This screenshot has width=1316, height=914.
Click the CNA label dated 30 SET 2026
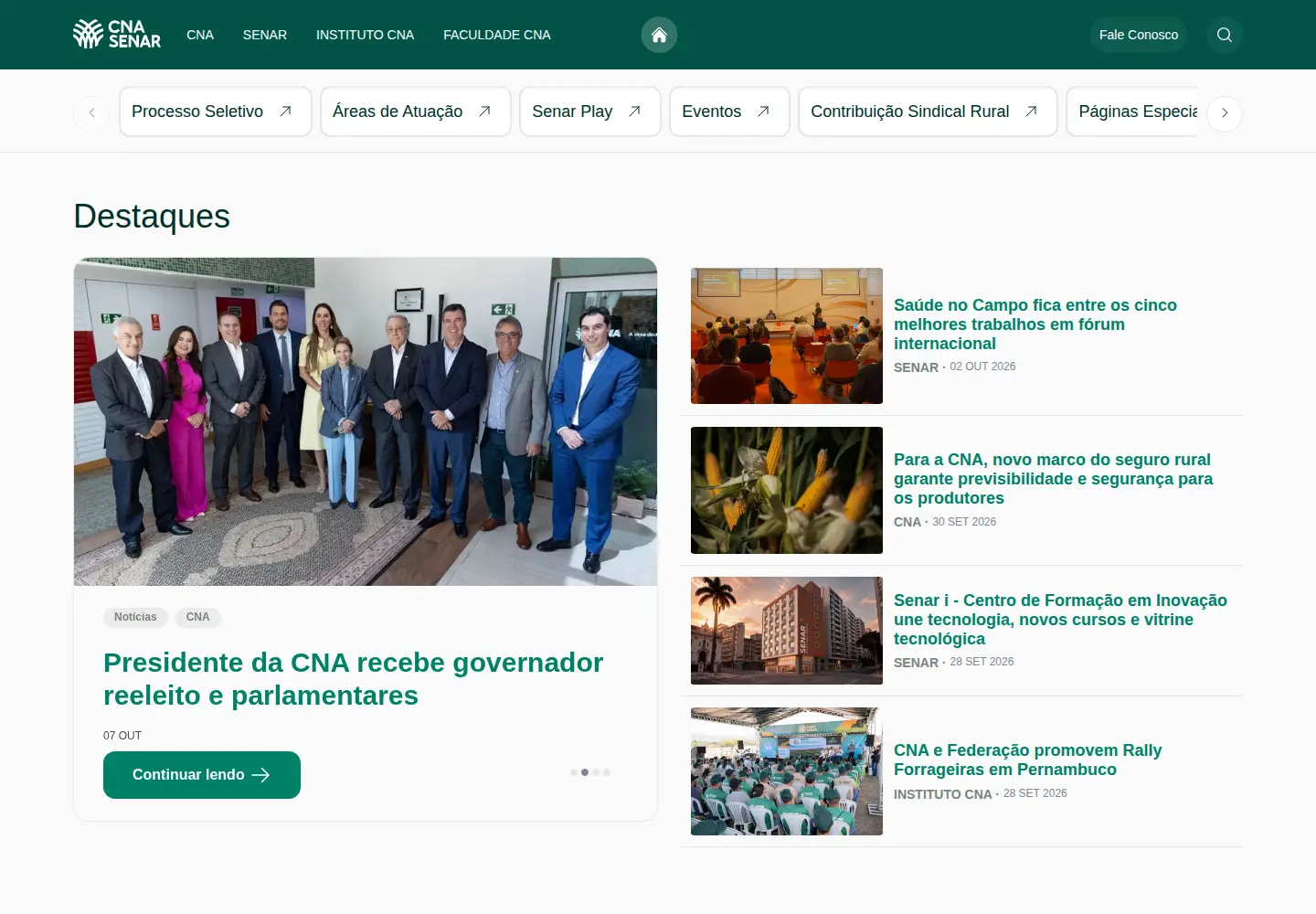coord(907,522)
